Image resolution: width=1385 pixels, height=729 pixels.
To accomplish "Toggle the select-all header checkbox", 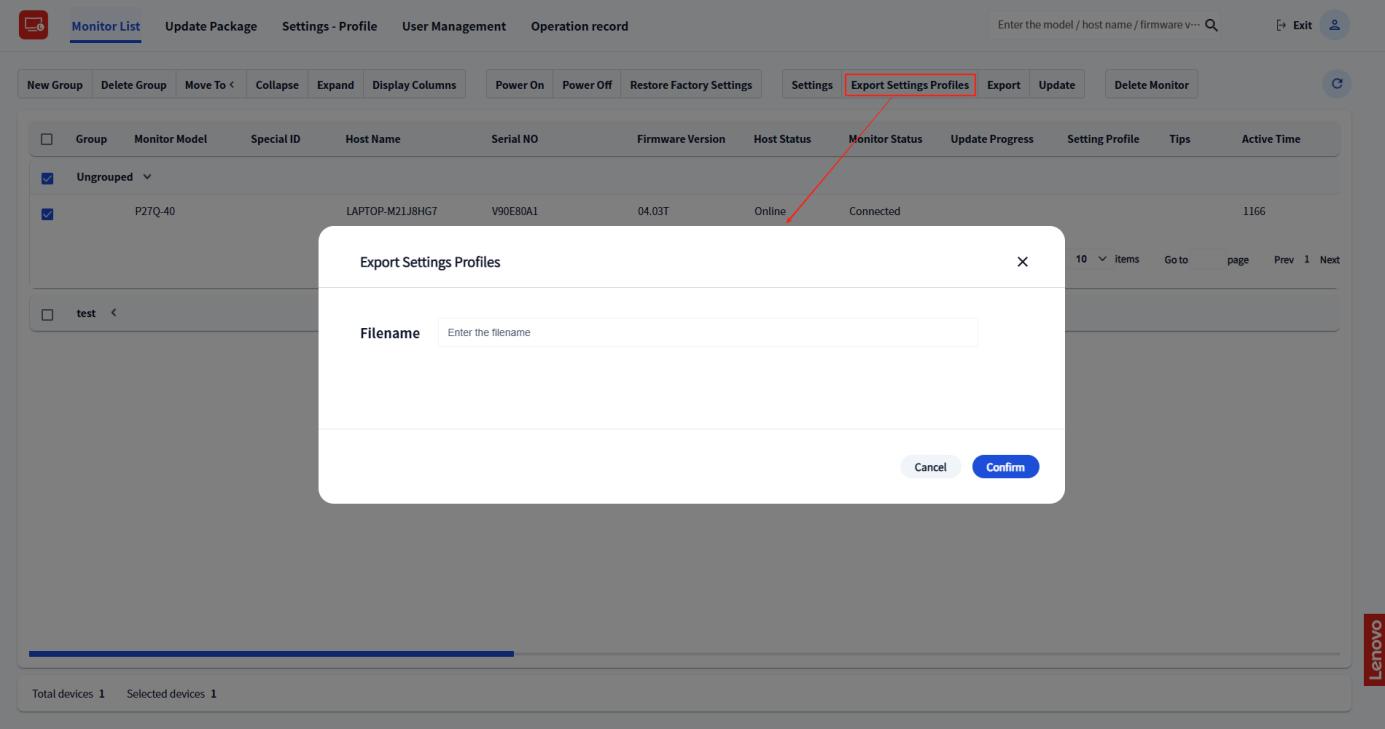I will point(47,140).
